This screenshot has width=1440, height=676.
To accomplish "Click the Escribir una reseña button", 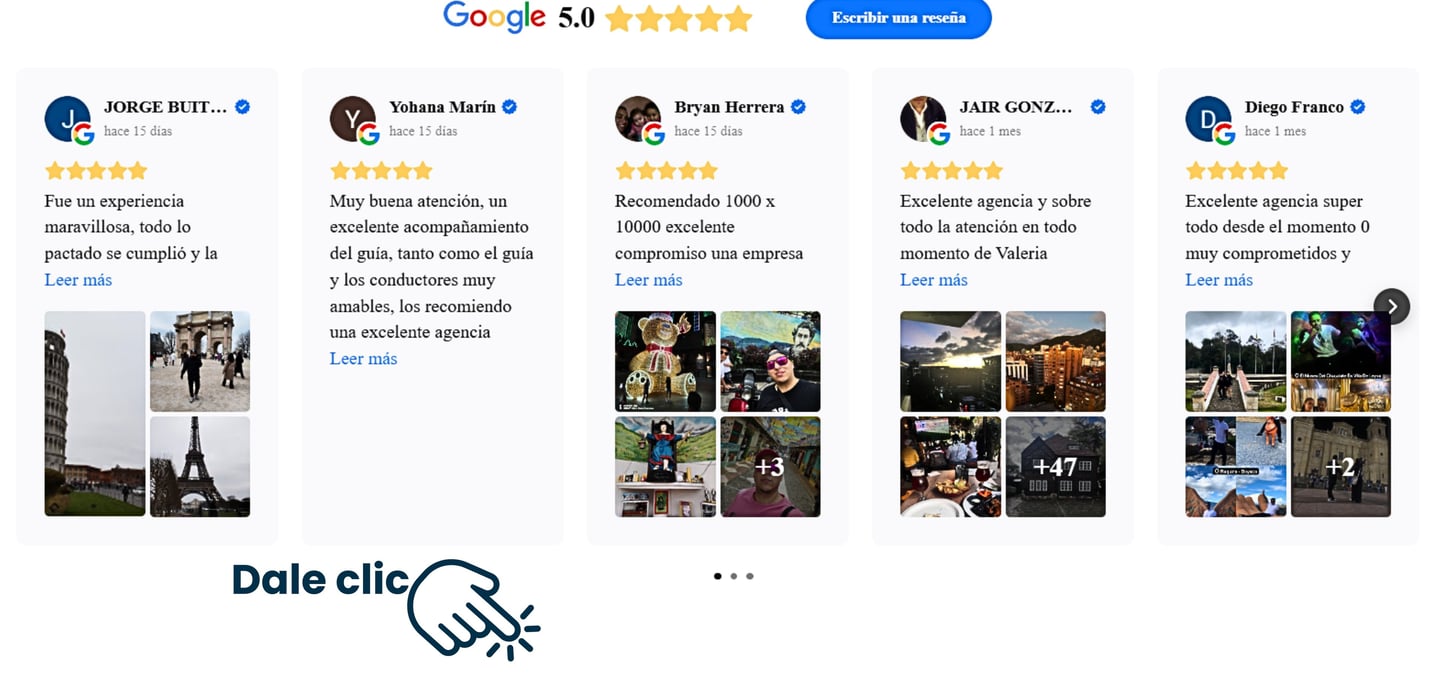I will coord(898,18).
